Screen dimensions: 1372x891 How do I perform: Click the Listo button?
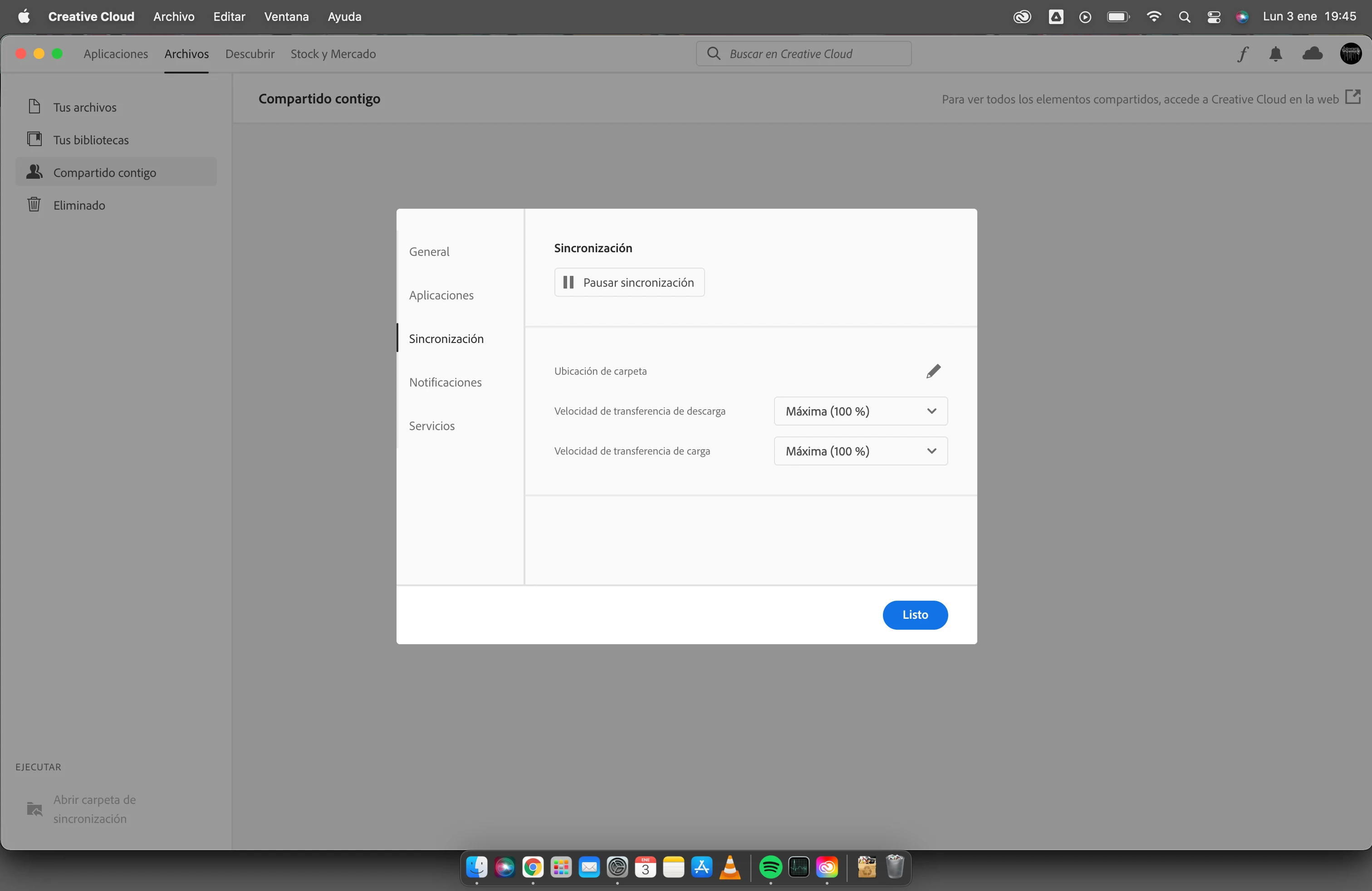point(914,615)
